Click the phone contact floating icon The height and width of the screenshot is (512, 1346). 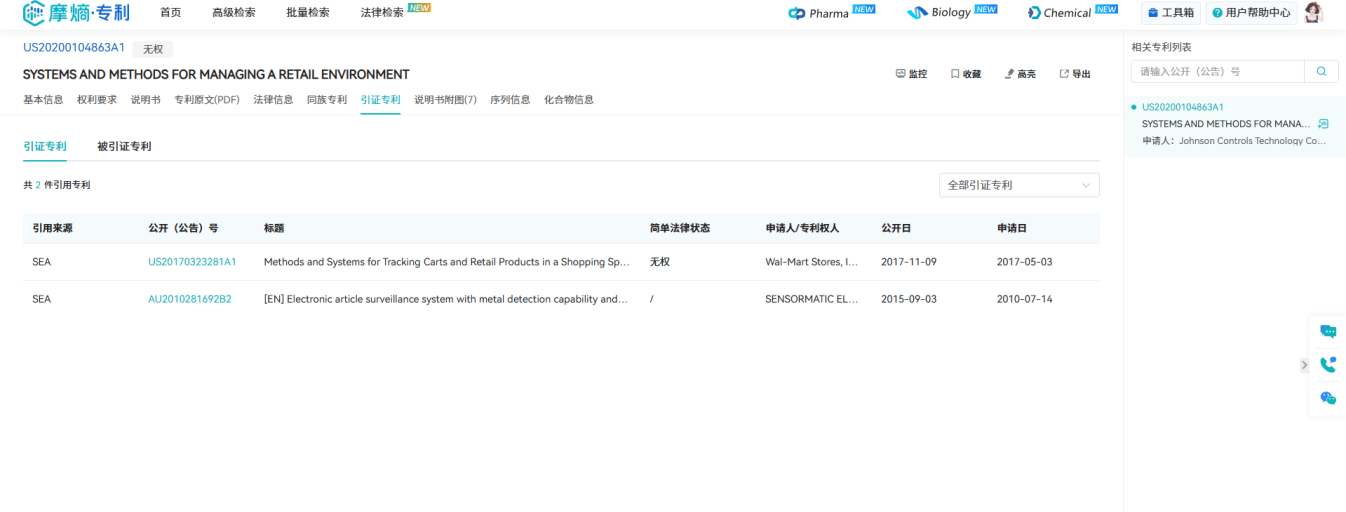1328,365
